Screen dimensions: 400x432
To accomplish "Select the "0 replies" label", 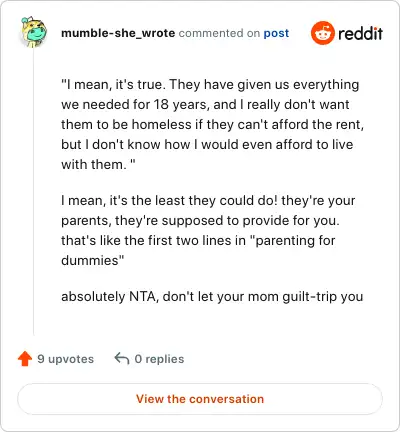I will (x=159, y=359).
